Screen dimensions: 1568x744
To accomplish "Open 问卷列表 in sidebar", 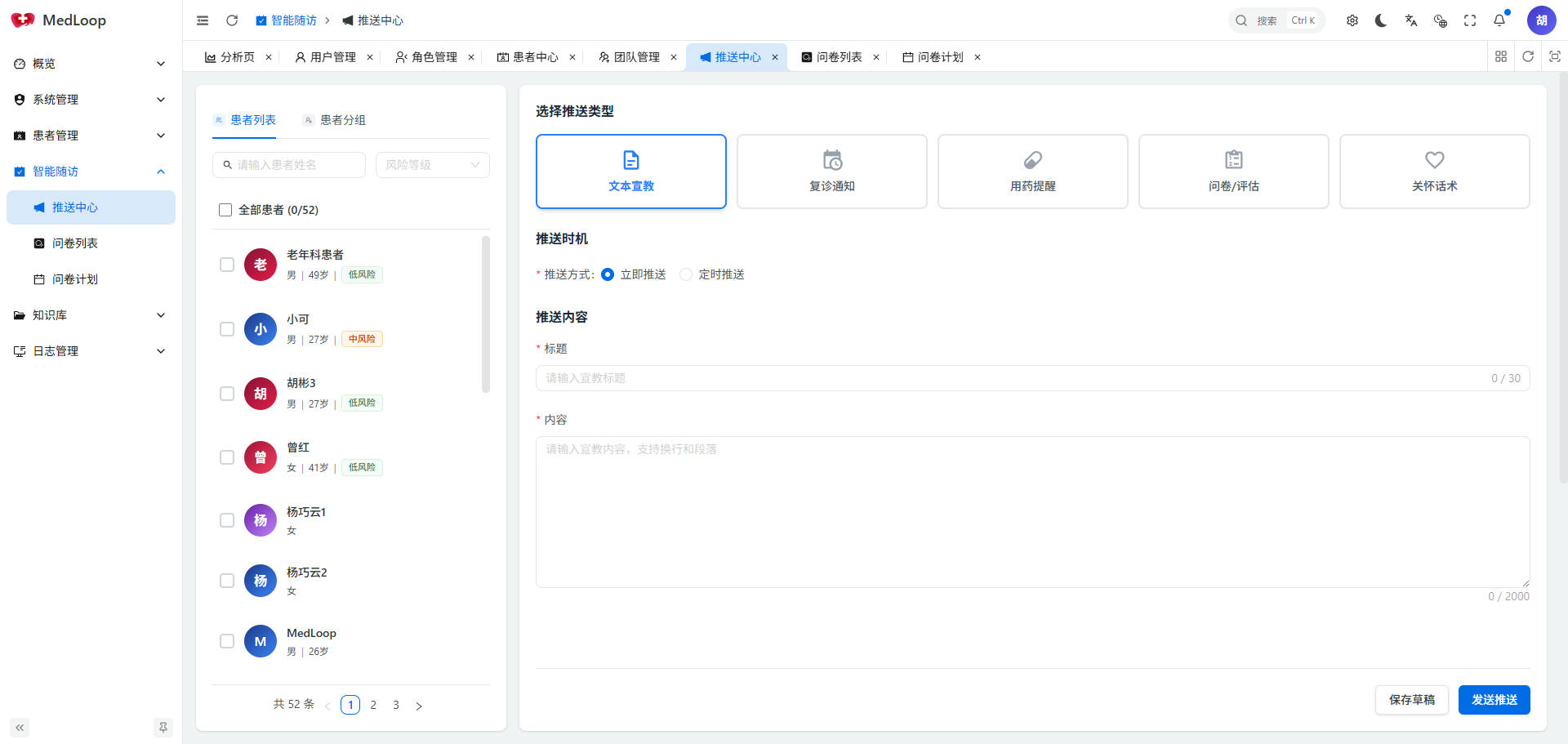I will 91,243.
